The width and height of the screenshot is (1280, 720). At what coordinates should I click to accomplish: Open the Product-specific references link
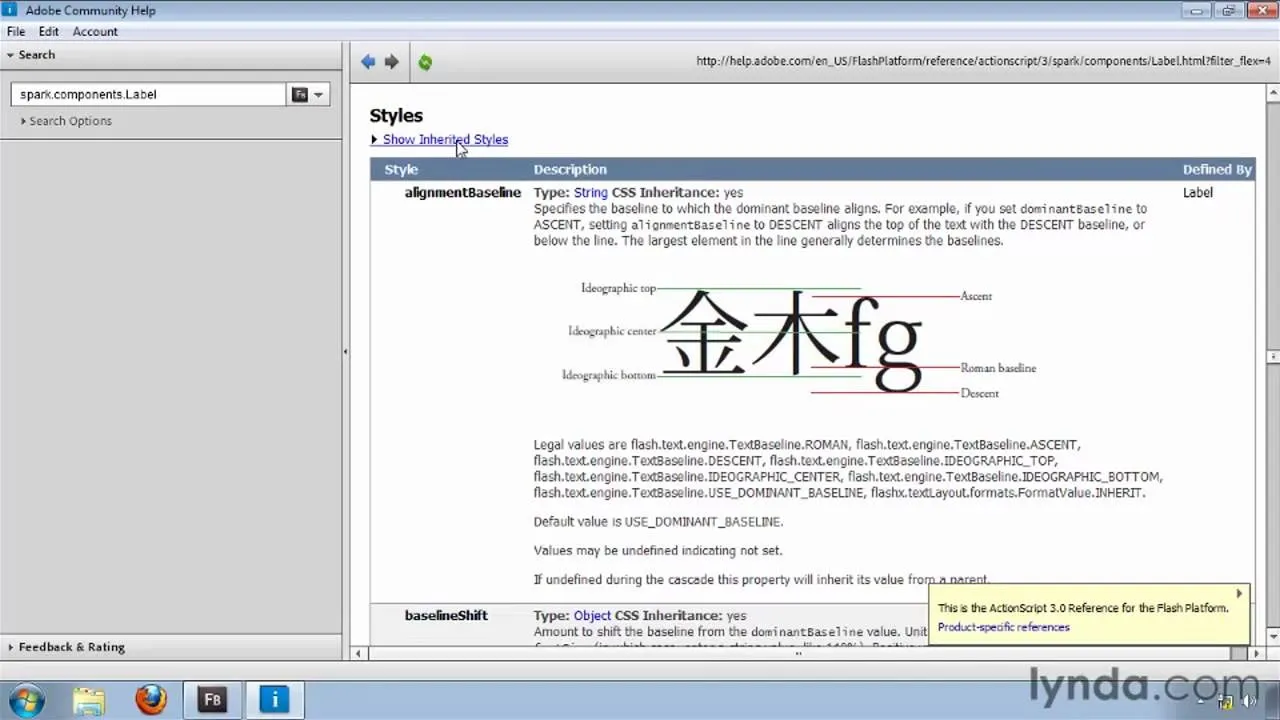point(1003,628)
